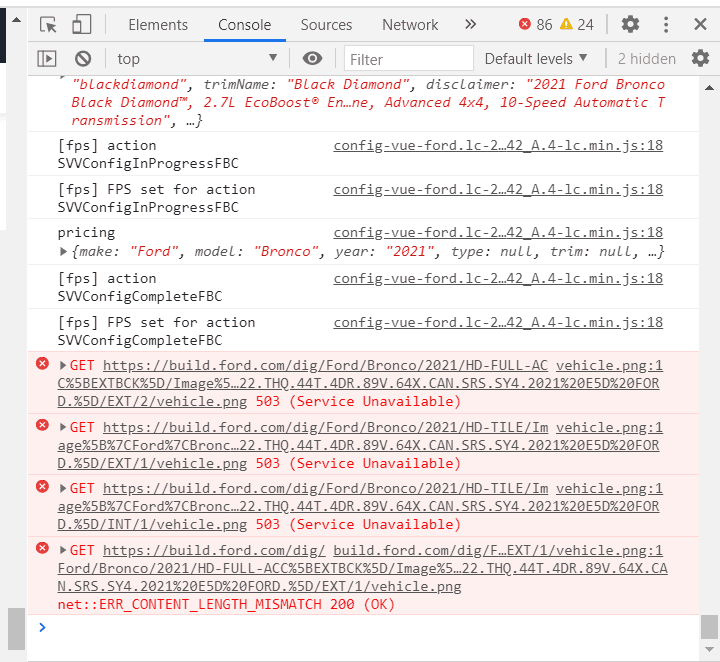Focus the Filter input field
Viewport: 720px width, 662px height.
click(x=409, y=59)
